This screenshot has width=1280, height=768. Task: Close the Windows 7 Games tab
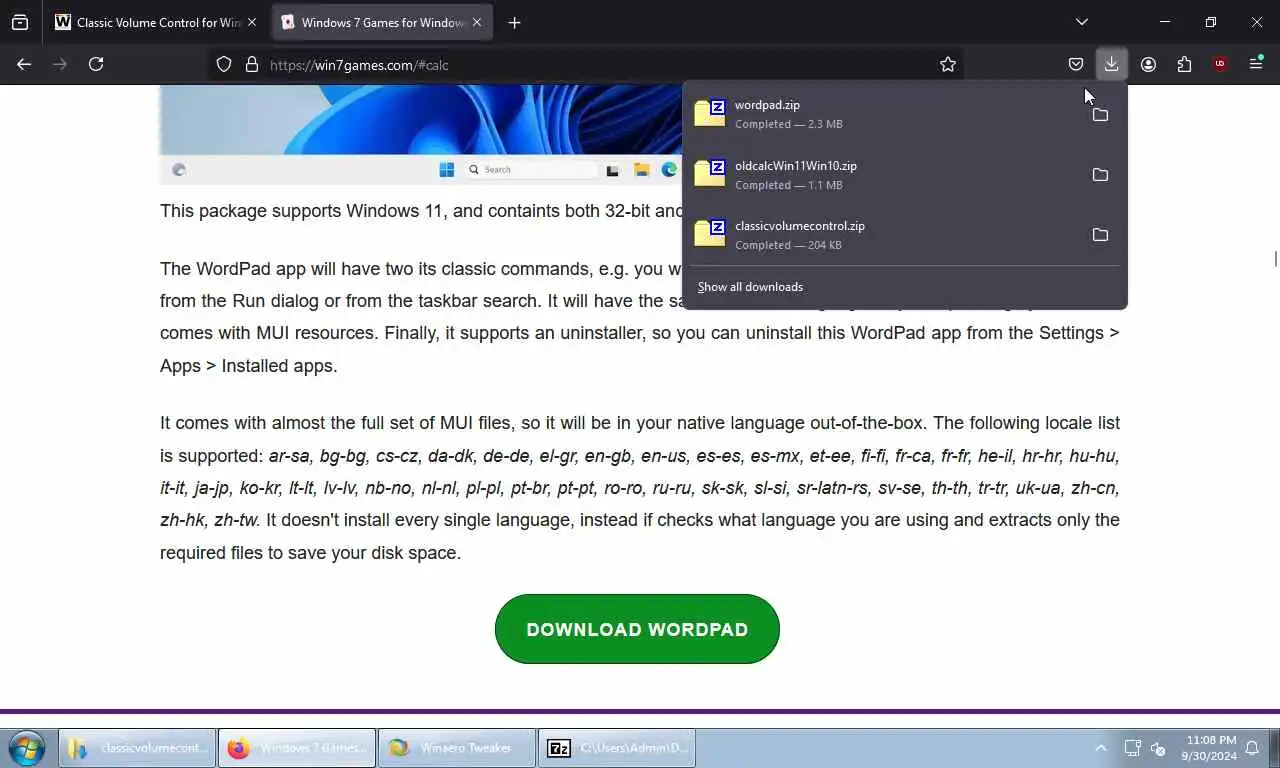(x=477, y=22)
